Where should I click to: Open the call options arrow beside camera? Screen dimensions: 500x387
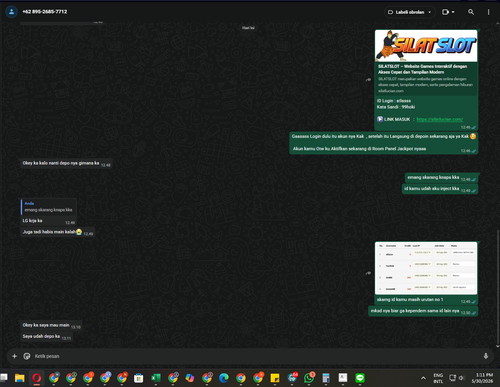point(453,12)
